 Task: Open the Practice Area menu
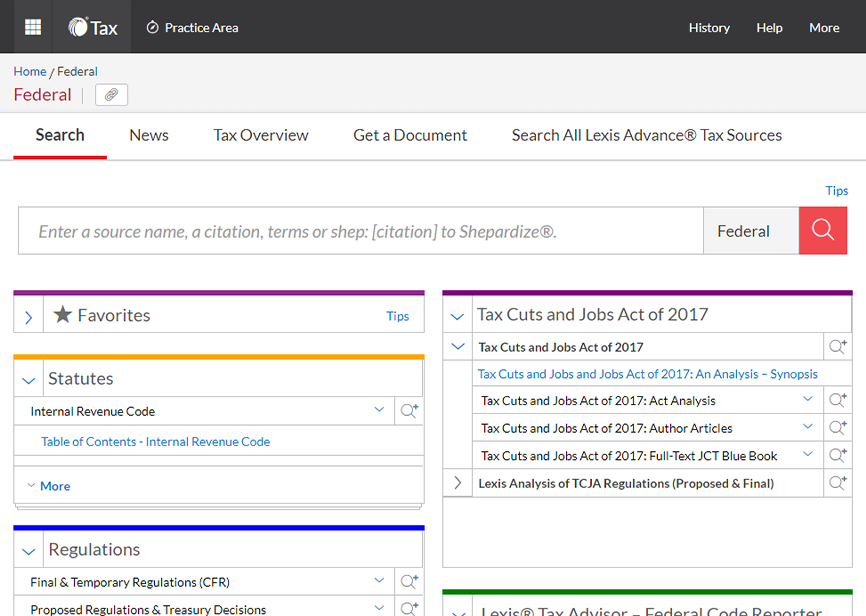pos(192,27)
